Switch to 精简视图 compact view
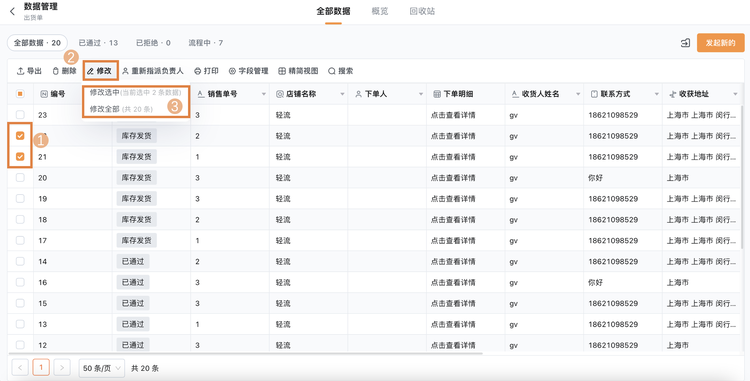The height and width of the screenshot is (381, 750). [298, 71]
